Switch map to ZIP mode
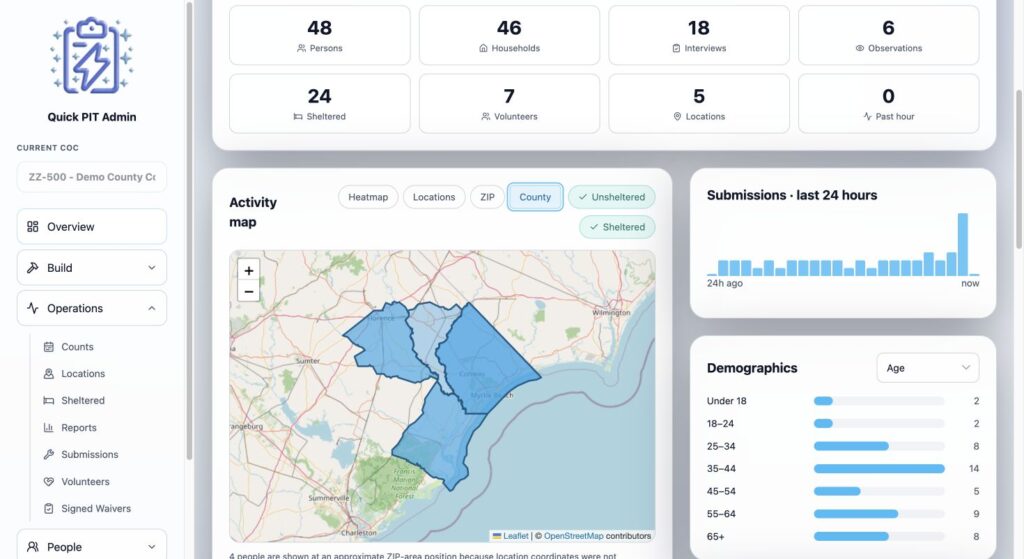The width and height of the screenshot is (1024, 559). coord(487,197)
